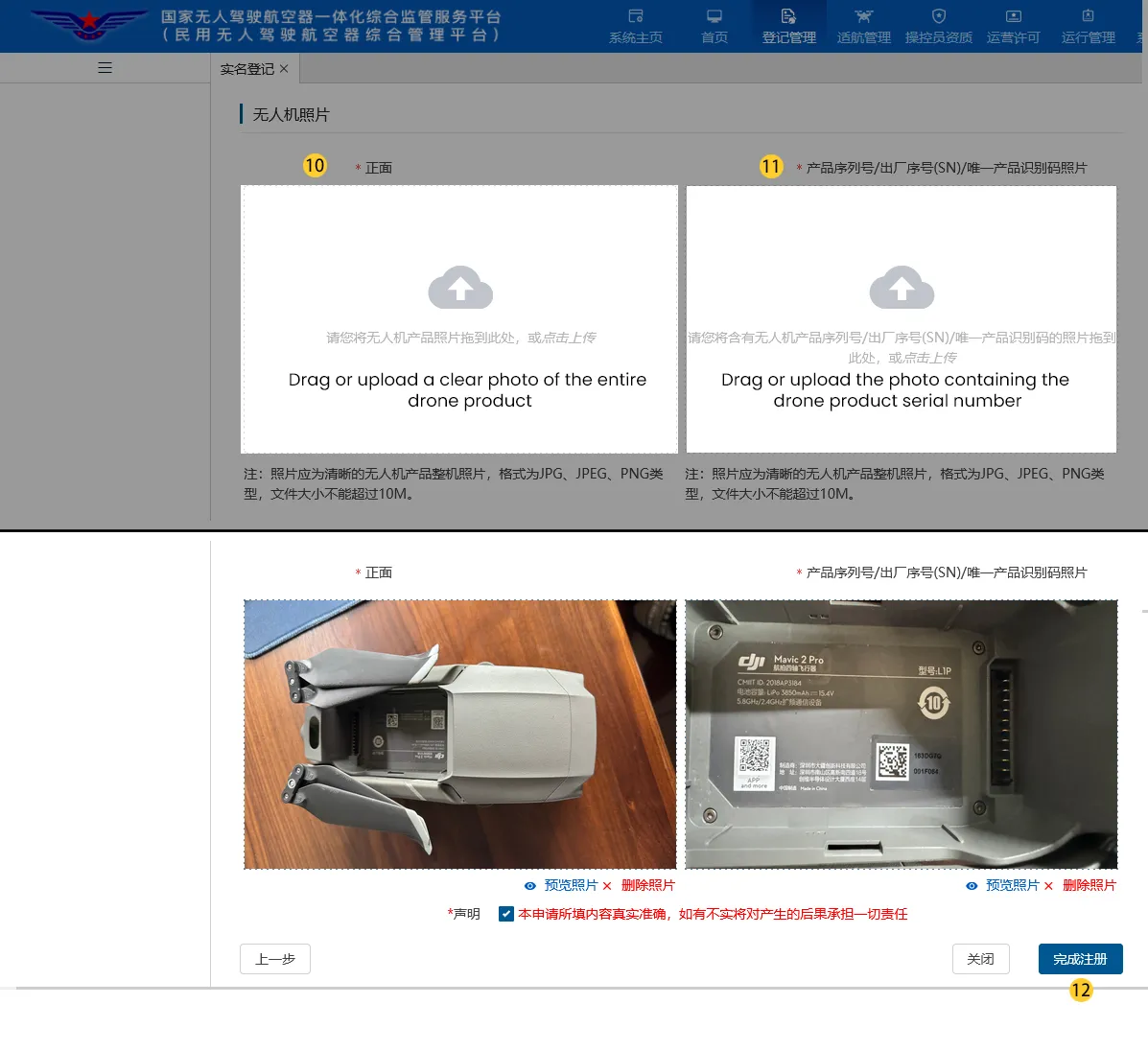Open the right-hand serial number photo preview link
Viewport: 1148px width, 1051px height.
[x=1013, y=885]
